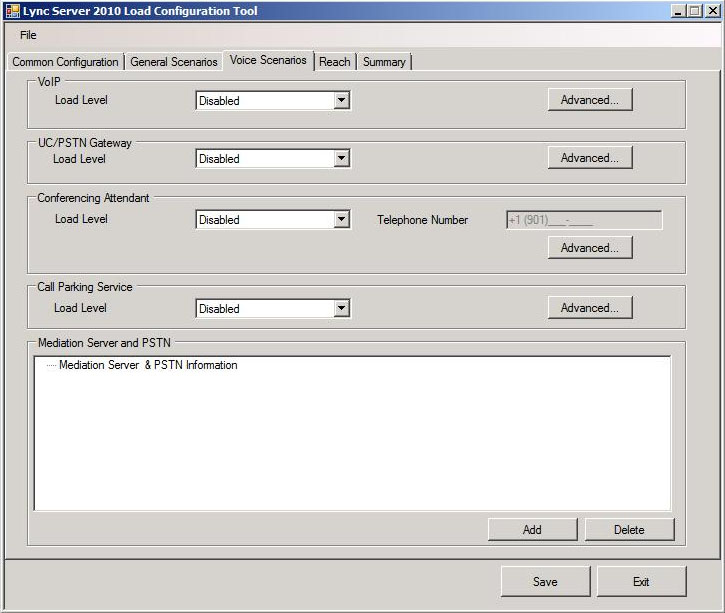Switch to the General Scenarios tab
Viewport: 725px width, 613px height.
[x=174, y=62]
